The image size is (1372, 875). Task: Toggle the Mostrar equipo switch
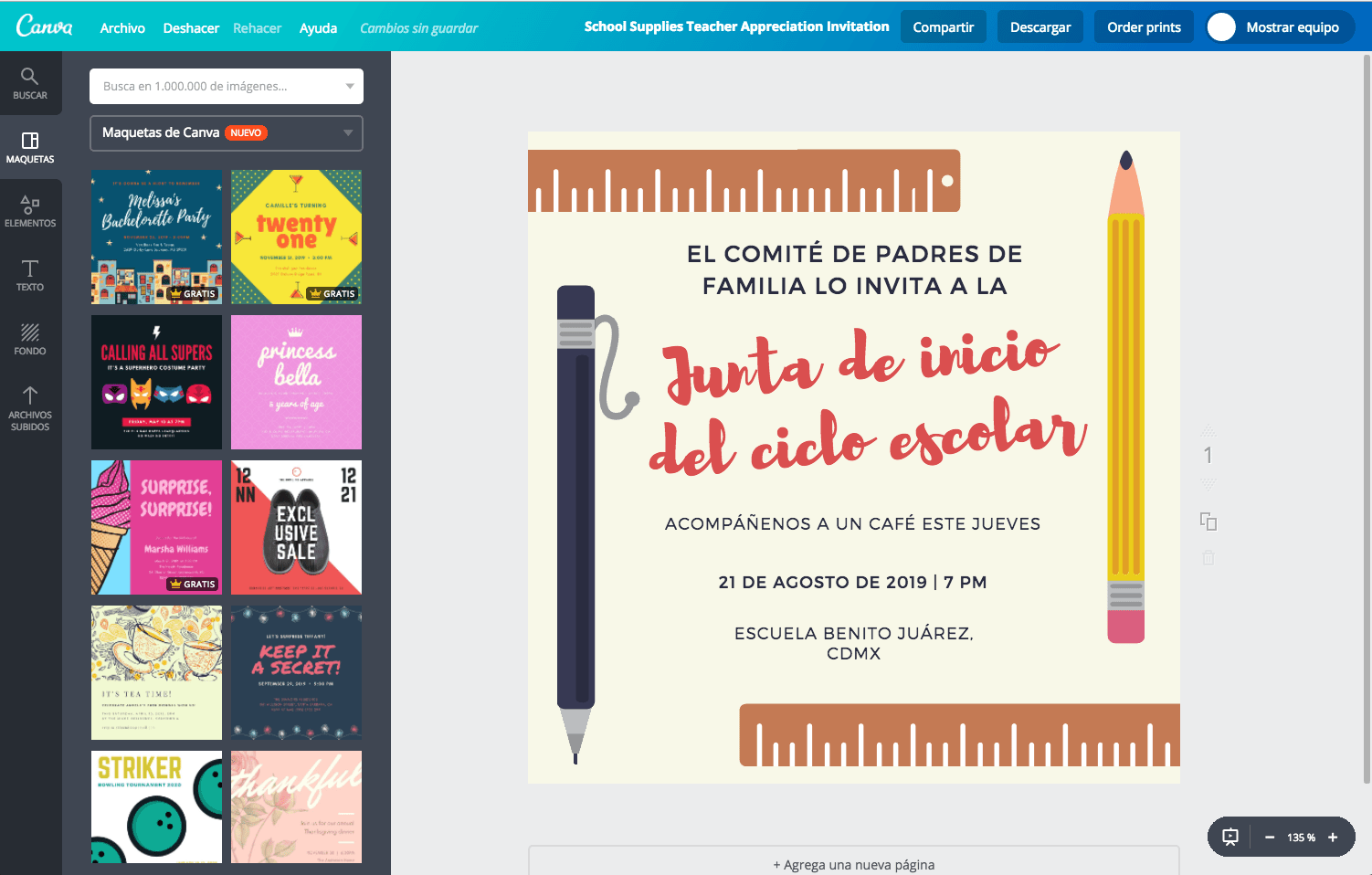(x=1222, y=27)
